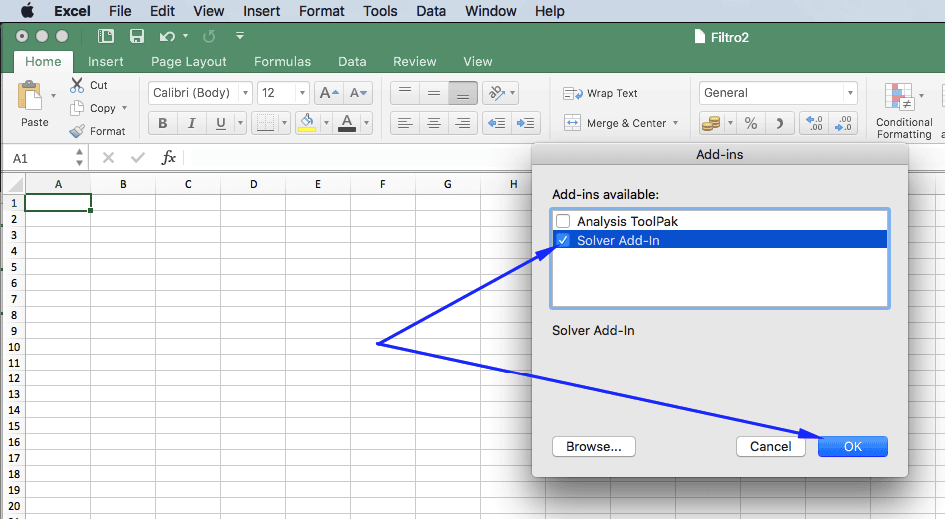
Task: Switch to the Review ribbon tab
Action: [415, 61]
